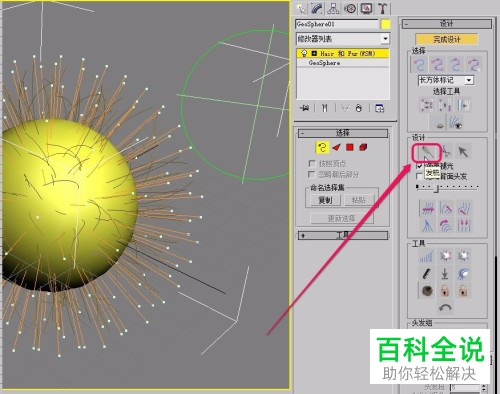Click the Make Unique icon
The image size is (500, 394).
(x=345, y=108)
